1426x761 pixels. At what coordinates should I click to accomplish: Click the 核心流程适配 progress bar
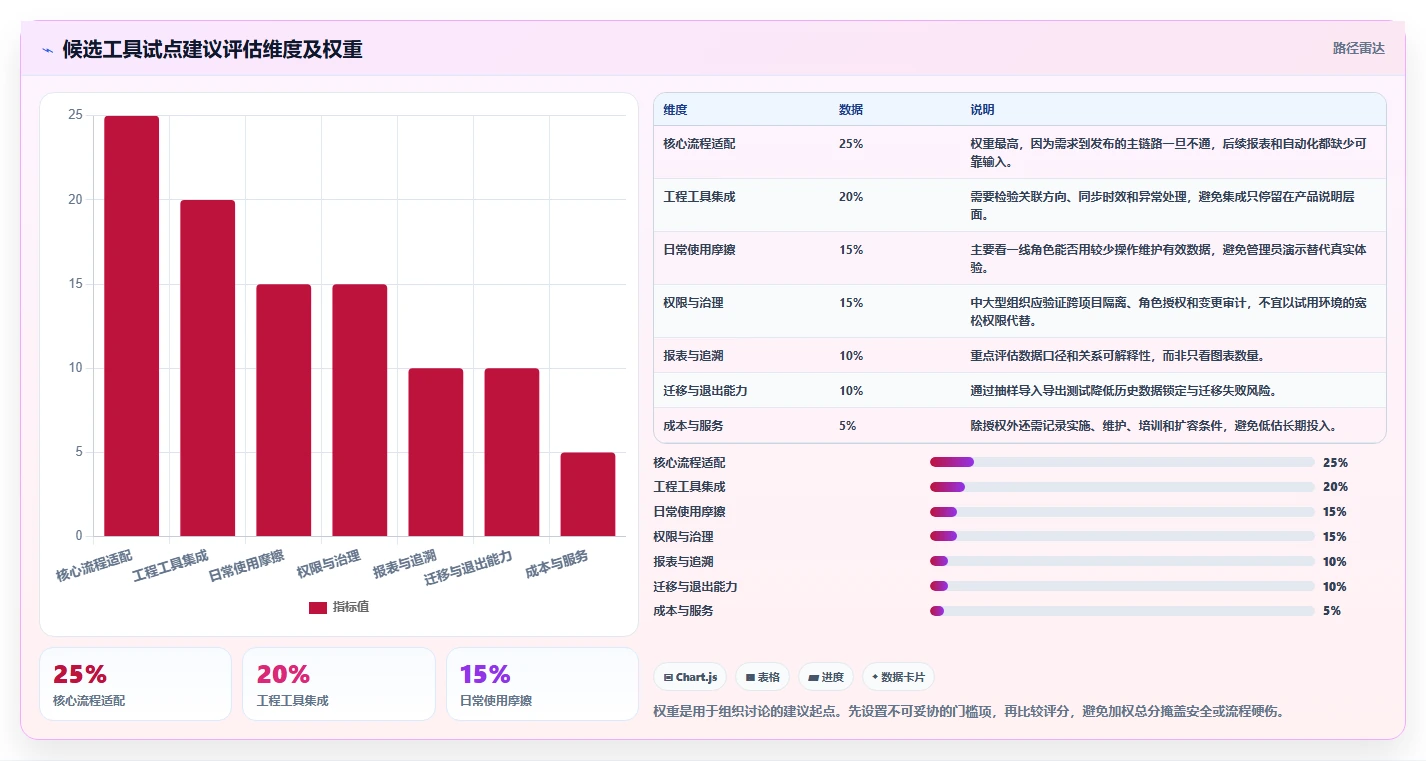1122,462
